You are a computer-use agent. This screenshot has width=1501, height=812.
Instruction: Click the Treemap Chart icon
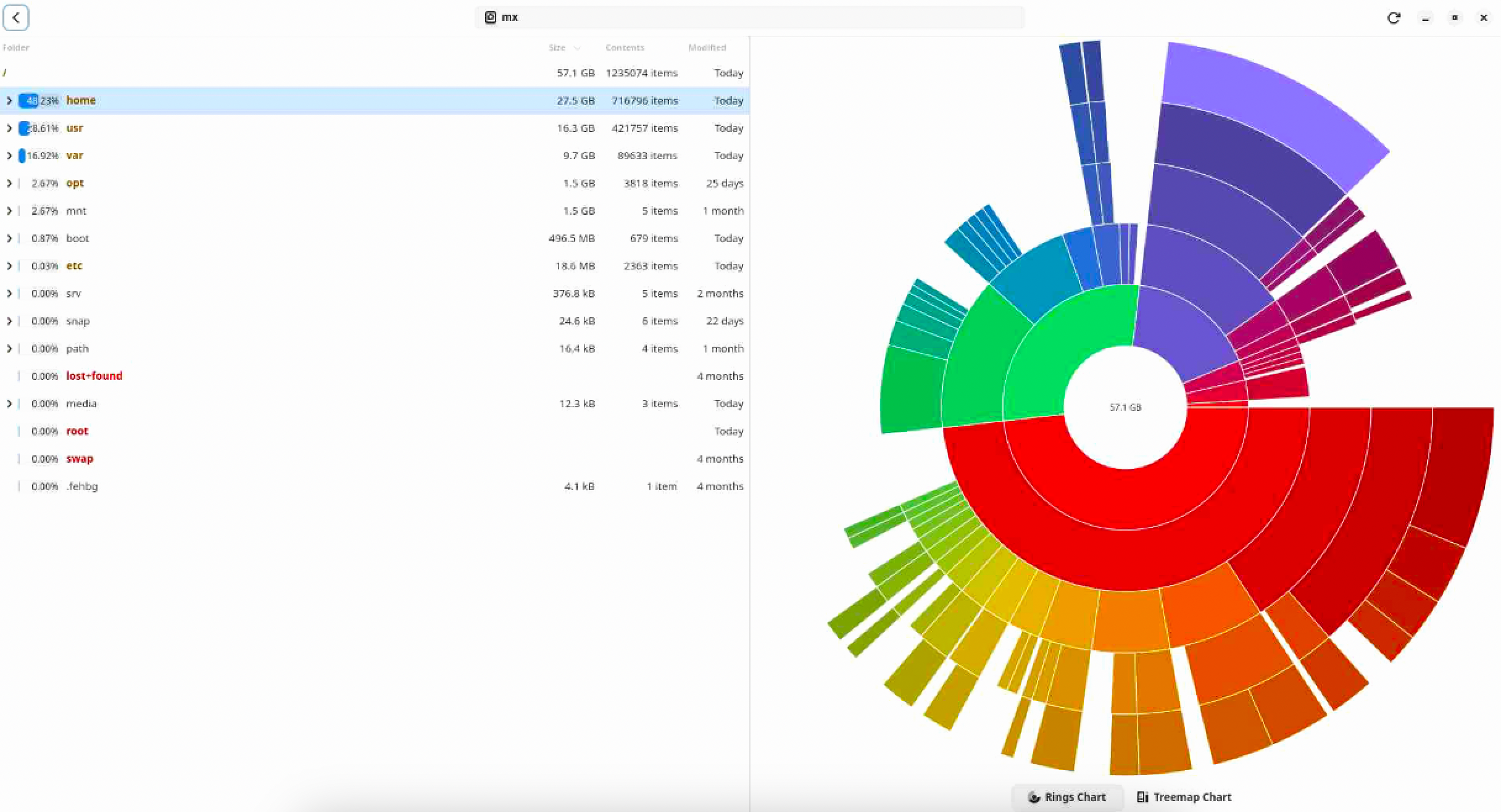pyautogui.click(x=1142, y=797)
